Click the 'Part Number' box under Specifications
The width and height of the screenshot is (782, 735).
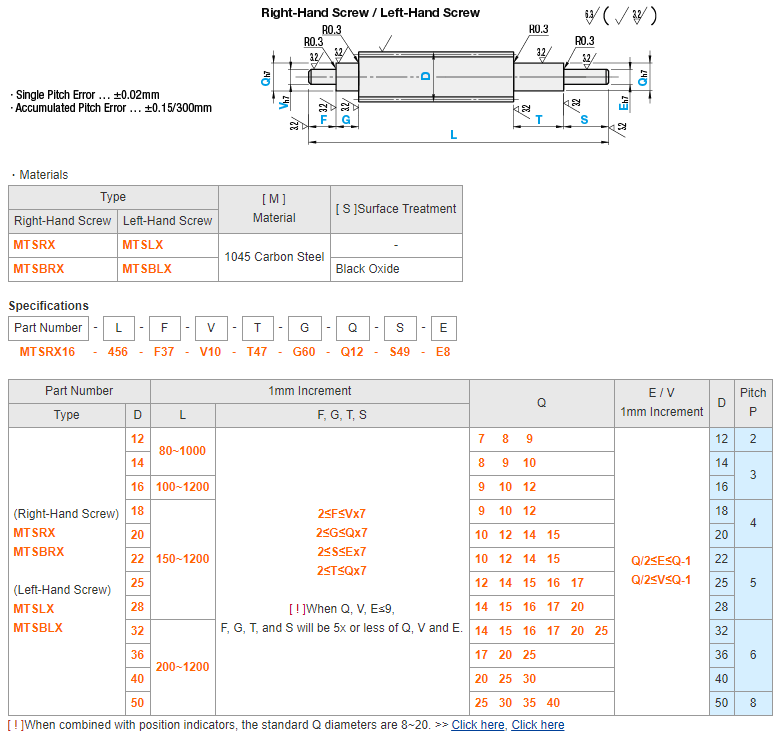pos(48,327)
